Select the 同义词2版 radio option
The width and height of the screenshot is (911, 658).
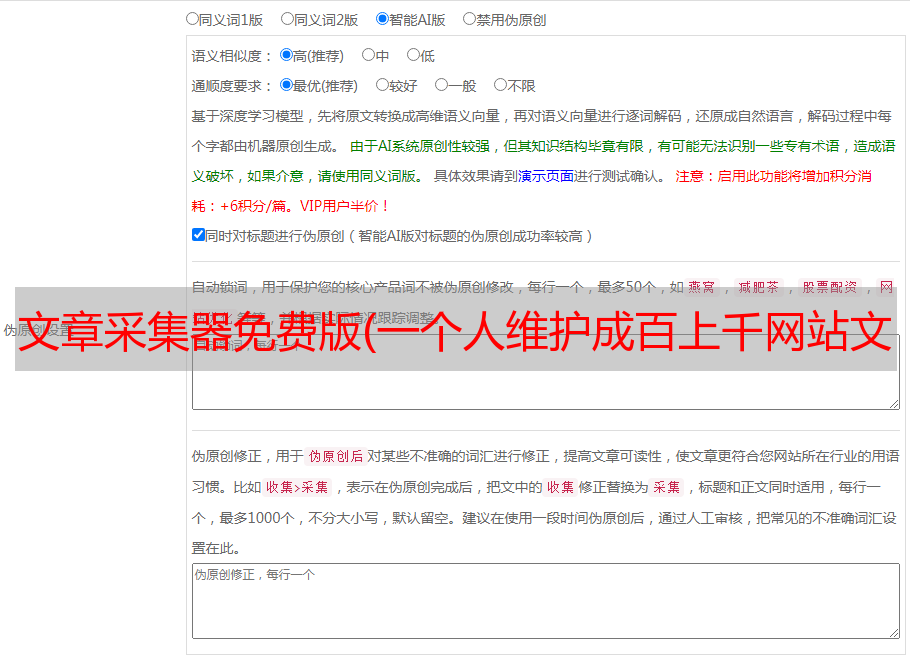click(287, 19)
